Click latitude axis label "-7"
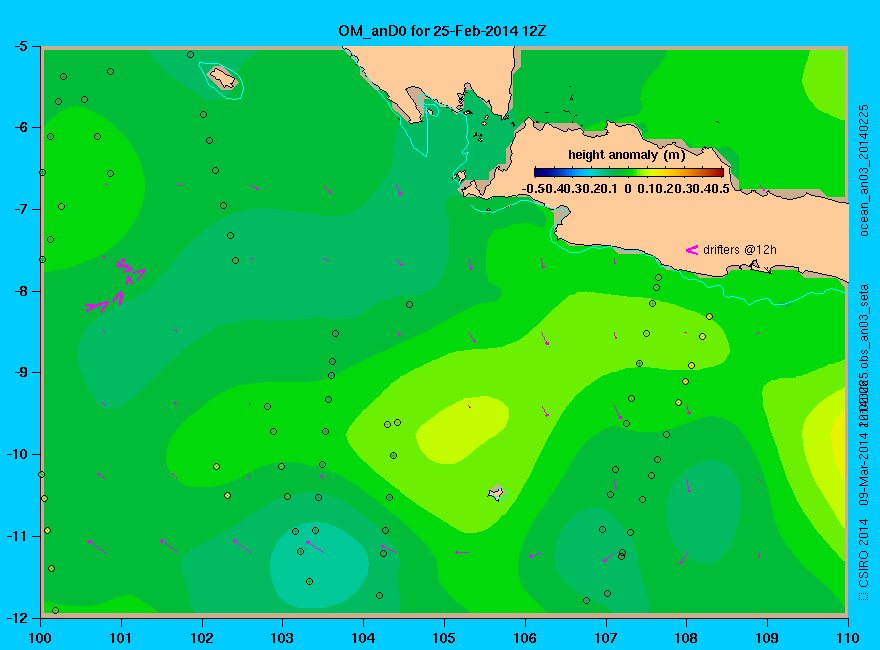The image size is (880, 650). 20,209
